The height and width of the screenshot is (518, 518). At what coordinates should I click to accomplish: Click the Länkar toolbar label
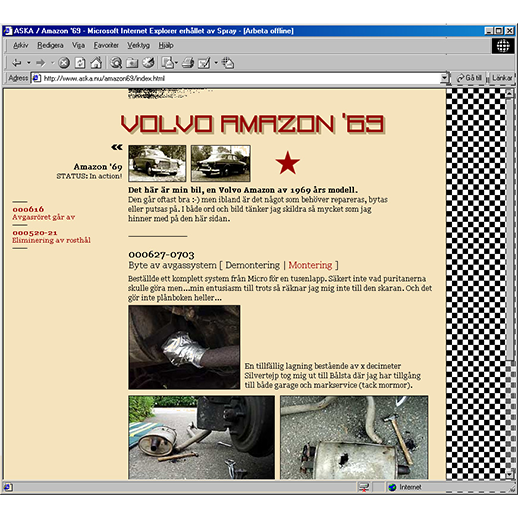[x=502, y=78]
